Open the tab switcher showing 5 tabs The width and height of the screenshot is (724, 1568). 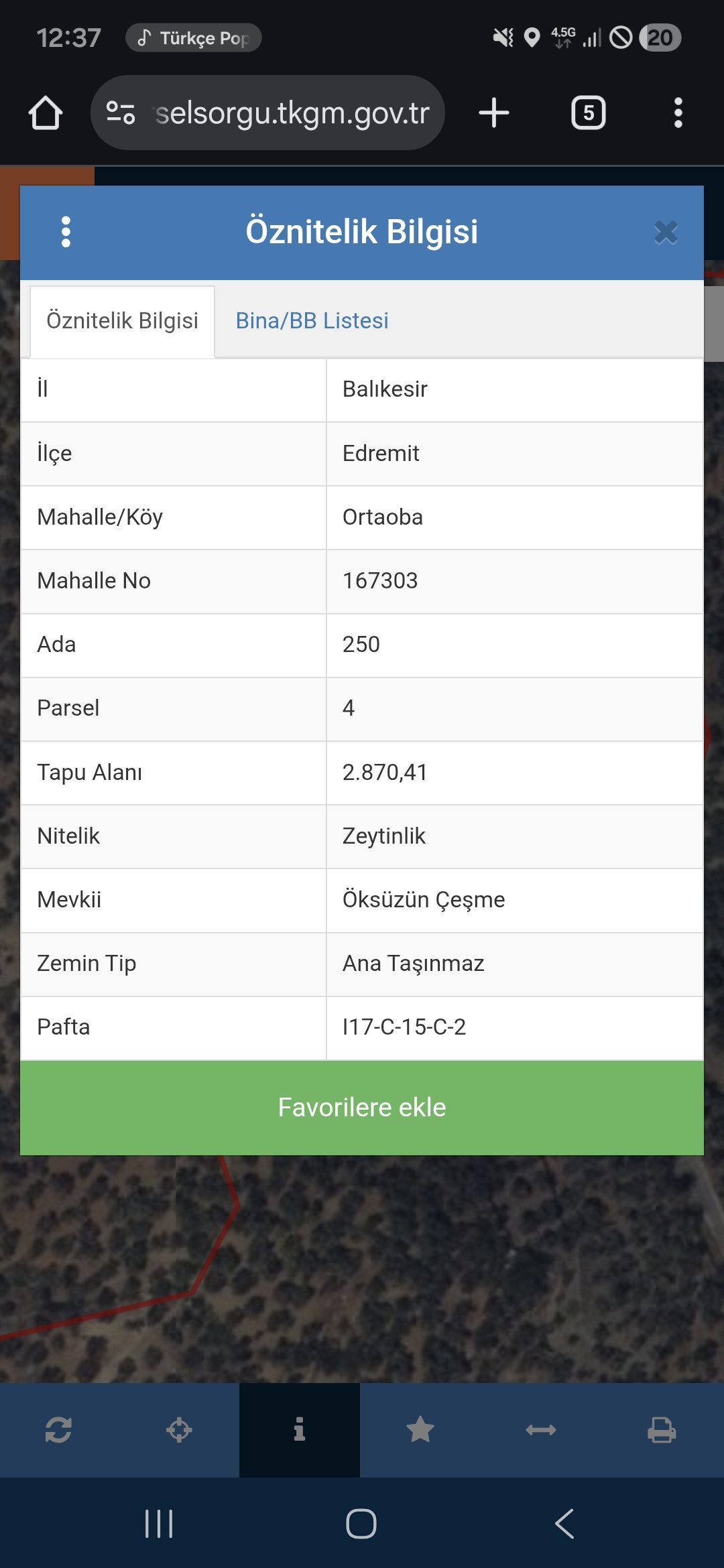pyautogui.click(x=588, y=113)
